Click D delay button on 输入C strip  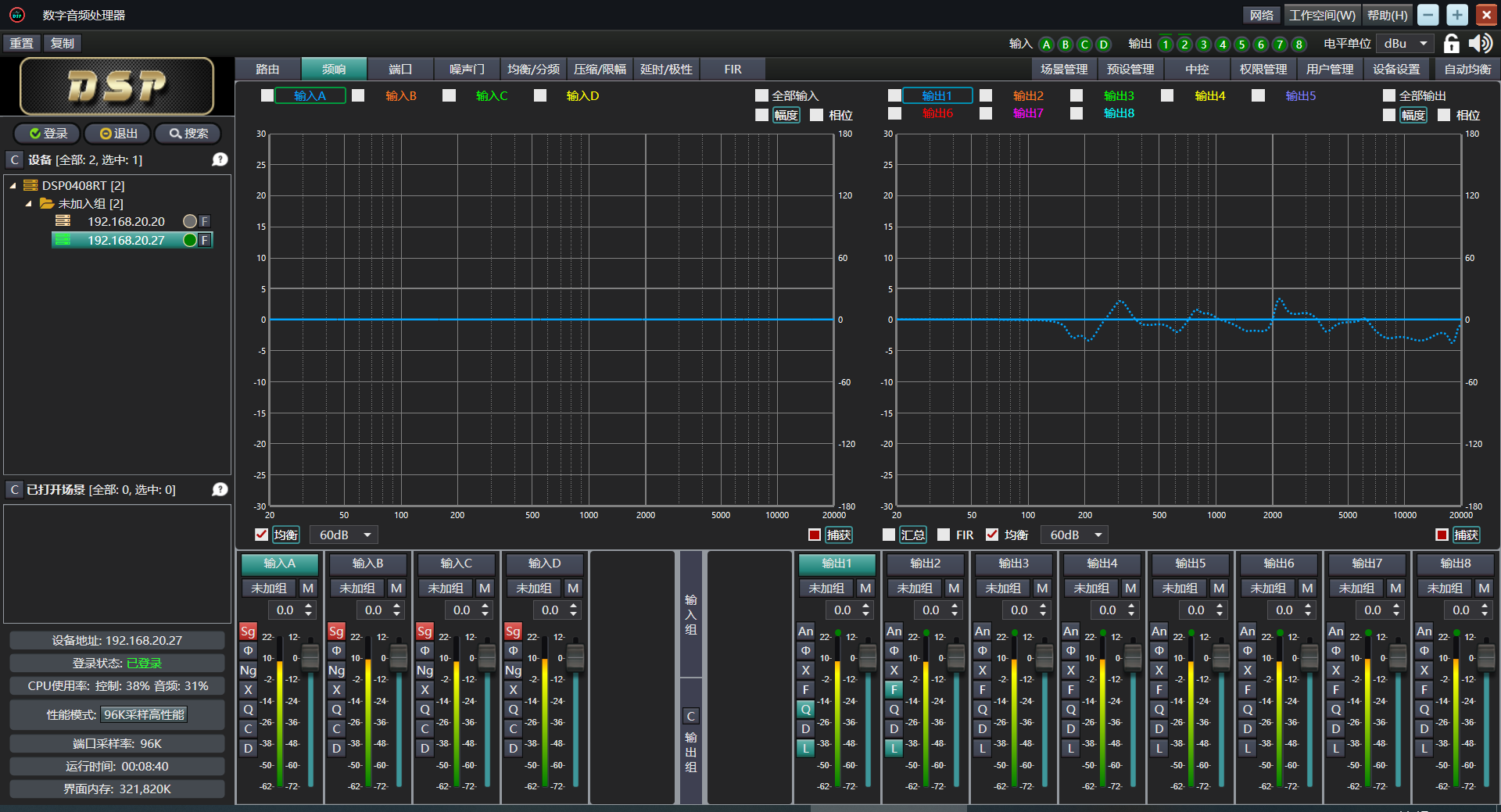[425, 749]
